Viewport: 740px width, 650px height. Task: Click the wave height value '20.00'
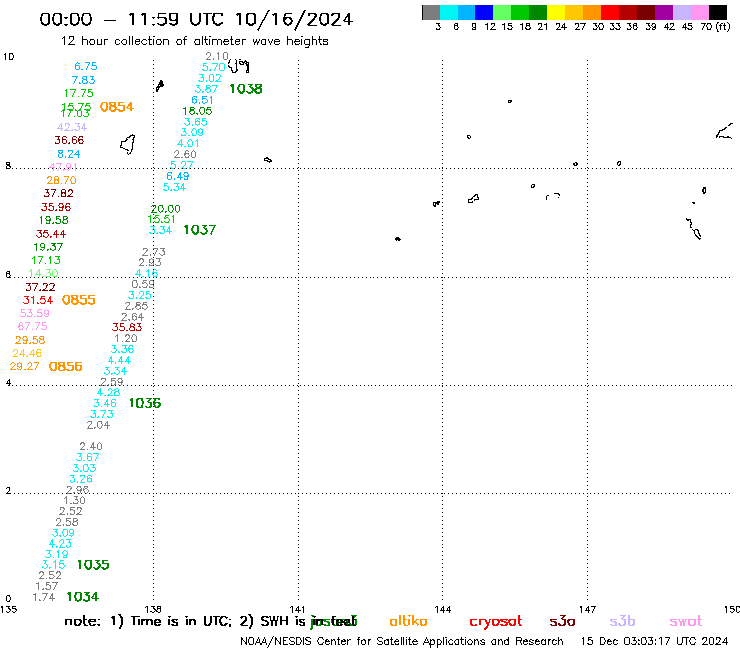coord(166,209)
